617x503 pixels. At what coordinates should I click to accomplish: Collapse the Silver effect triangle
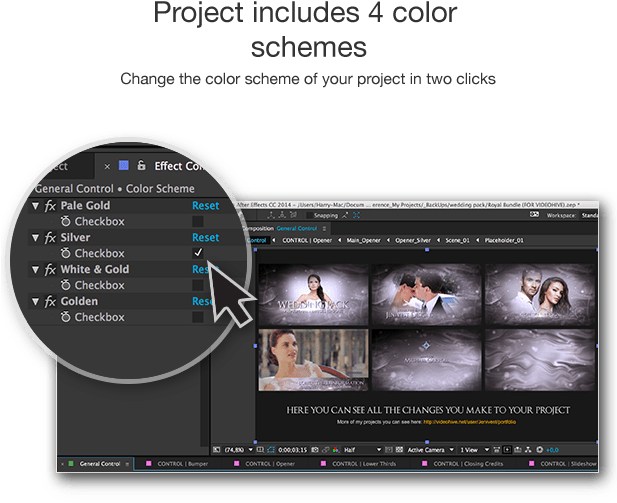[35, 238]
